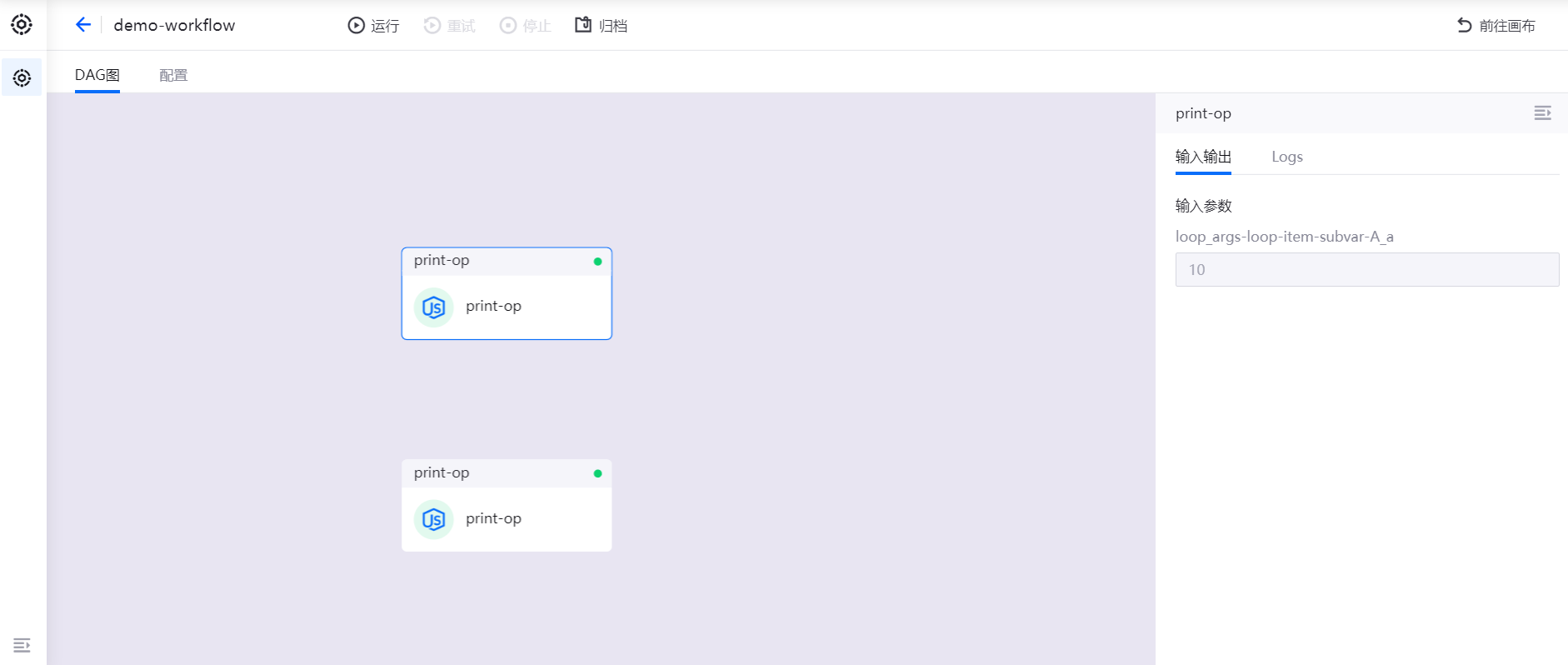Select the highlighted workflow icon in sidebar
1568x665 pixels.
coord(22,77)
